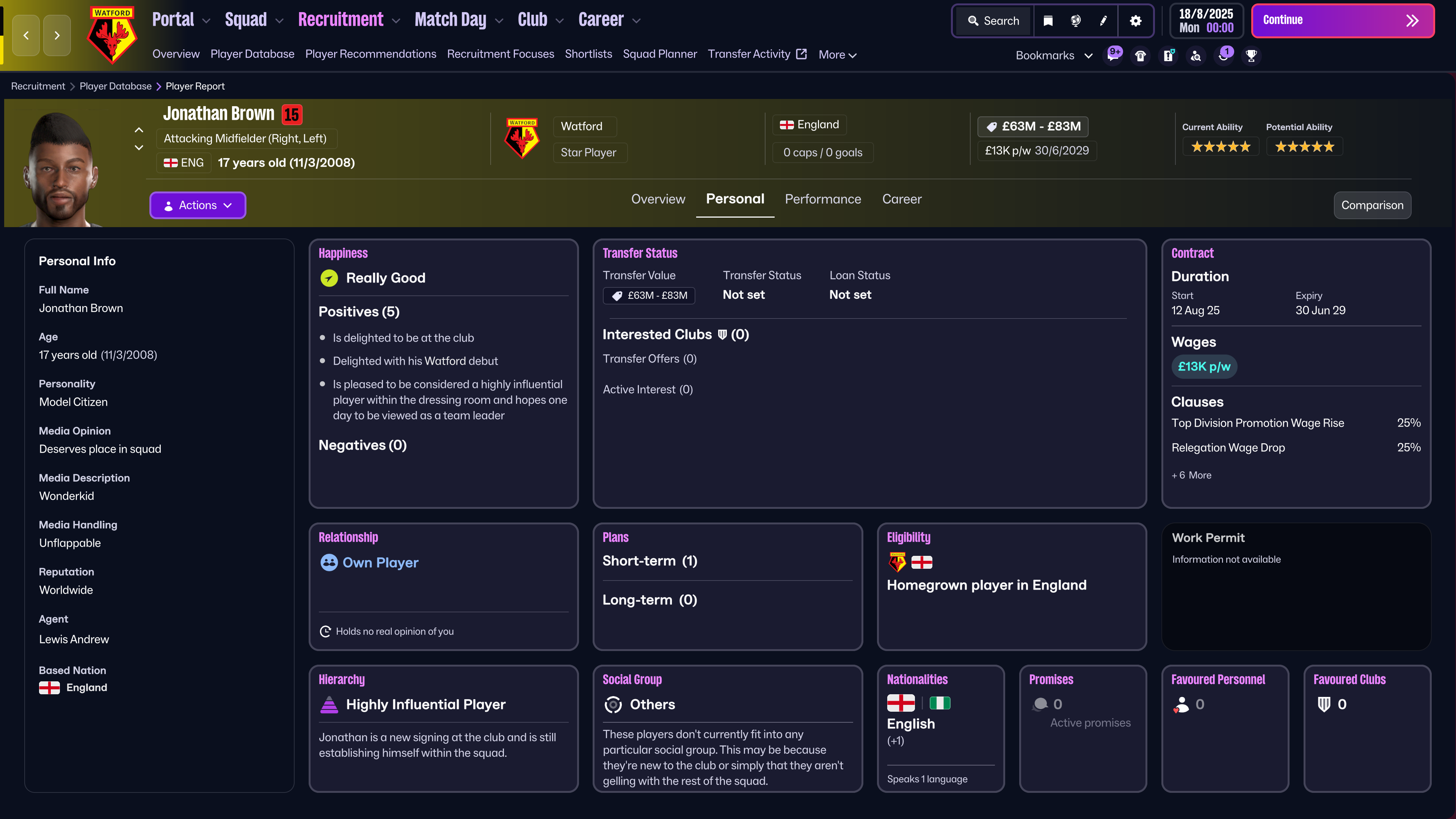Show +6 More contract clauses
This screenshot has width=1456, height=819.
pos(1191,475)
